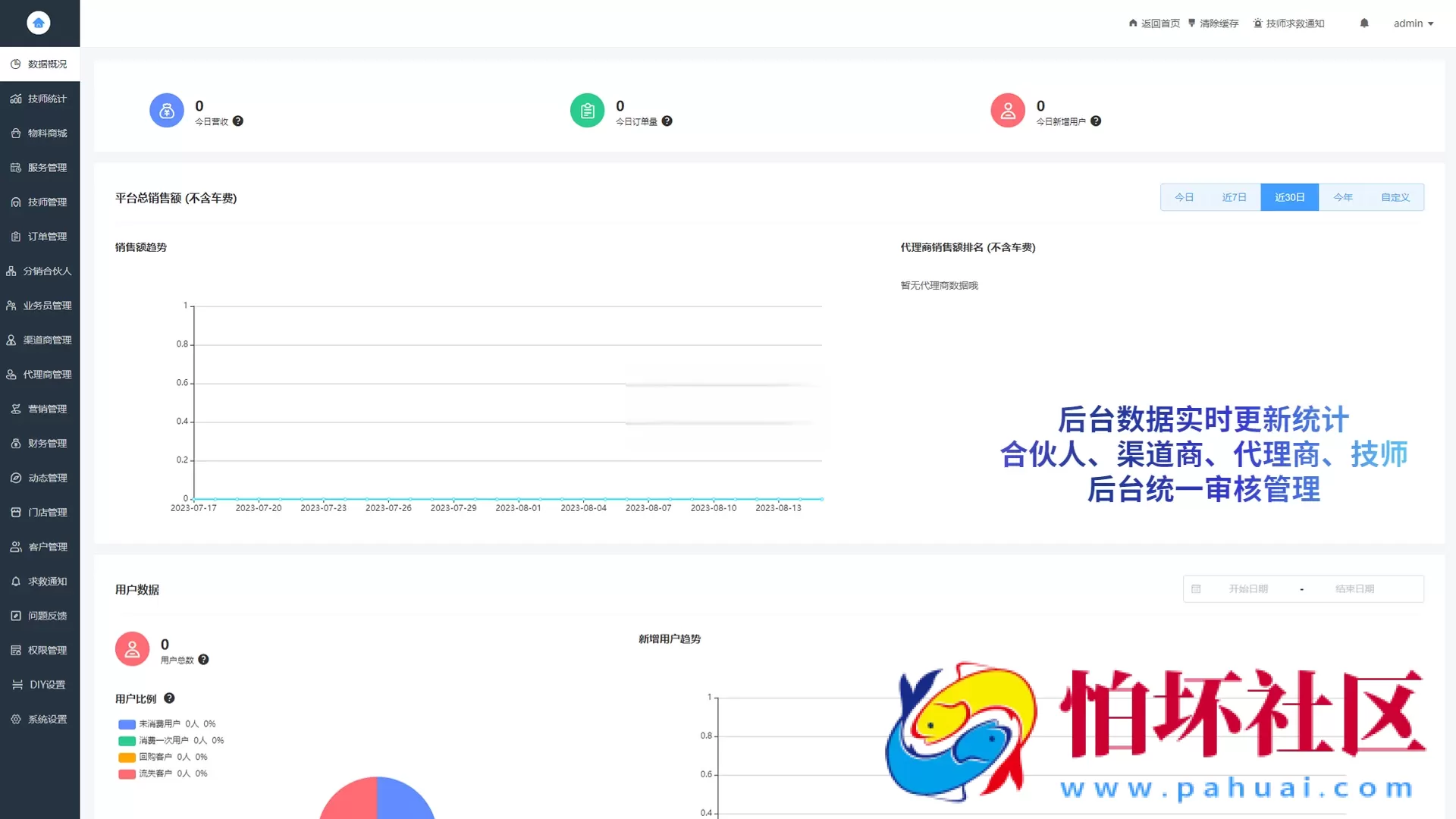Open the 开始日期 start date picker
This screenshot has width=1456, height=819.
1247,588
